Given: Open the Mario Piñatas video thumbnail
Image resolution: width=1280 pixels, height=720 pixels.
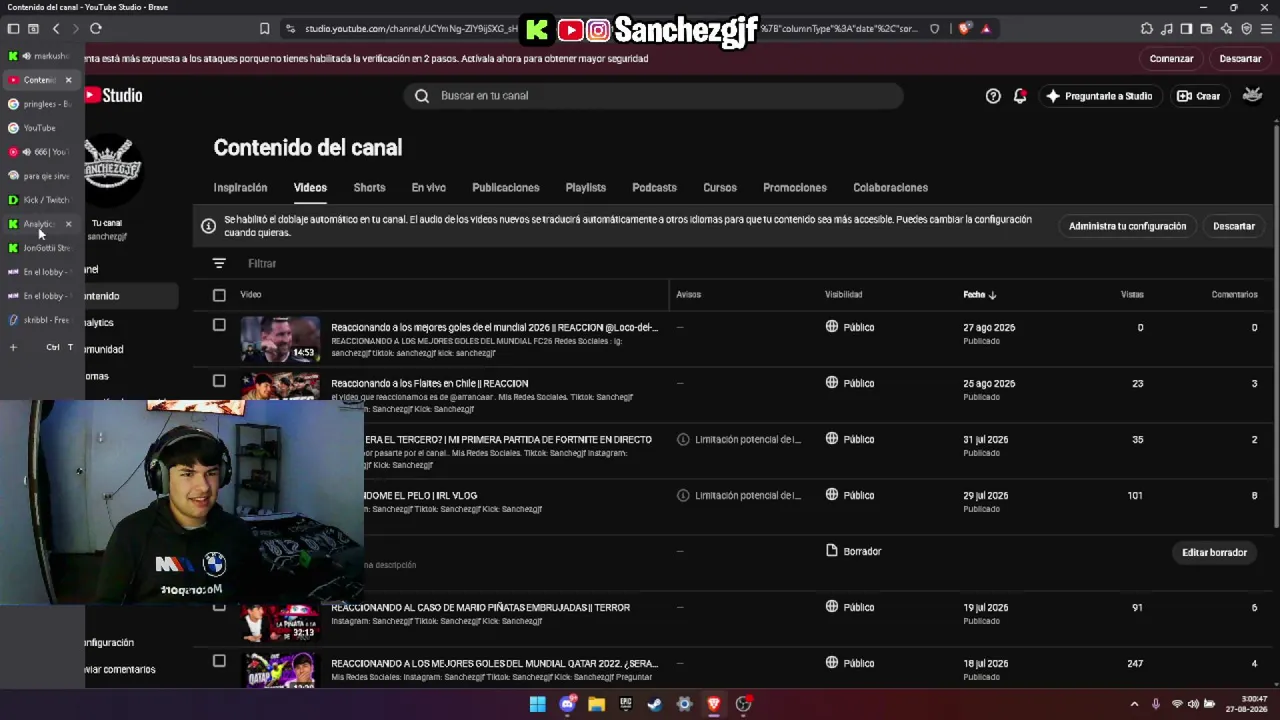Looking at the screenshot, I should (280, 622).
